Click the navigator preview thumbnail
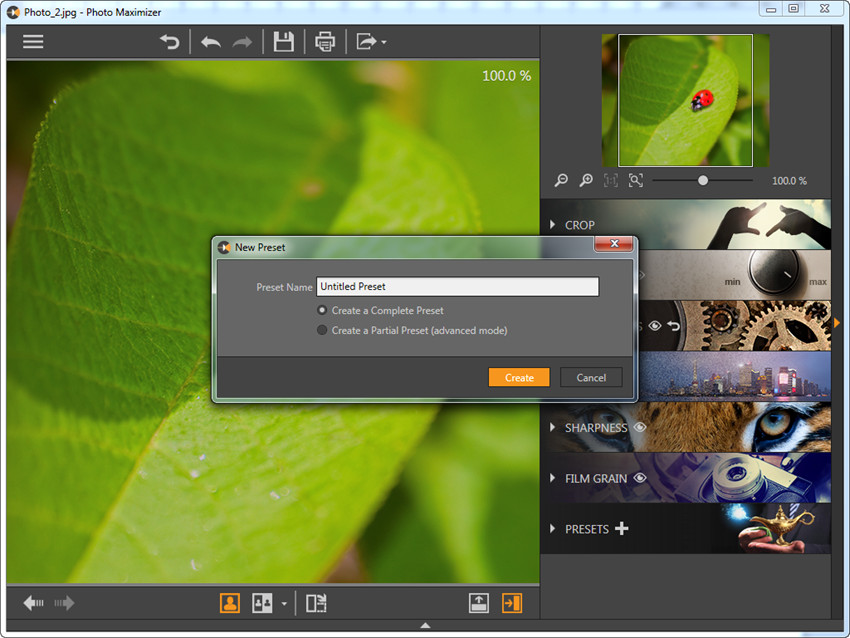 coord(685,100)
